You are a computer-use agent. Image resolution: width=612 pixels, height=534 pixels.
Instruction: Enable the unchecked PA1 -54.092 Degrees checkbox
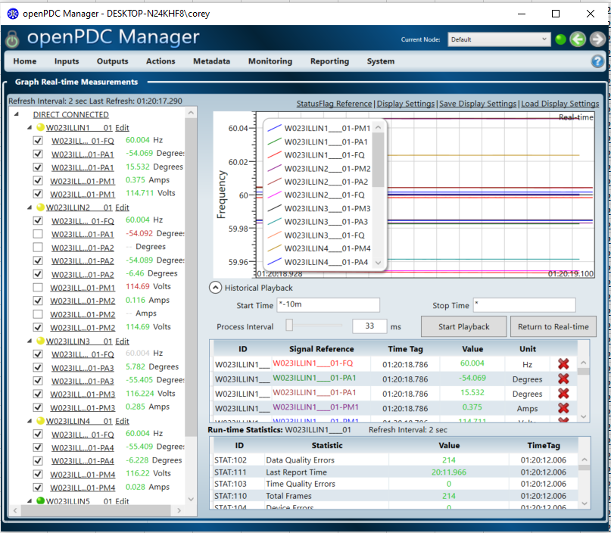pos(38,233)
